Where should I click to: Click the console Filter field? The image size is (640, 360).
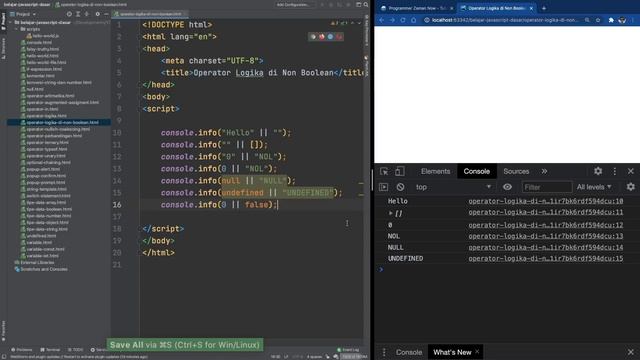click(547, 187)
